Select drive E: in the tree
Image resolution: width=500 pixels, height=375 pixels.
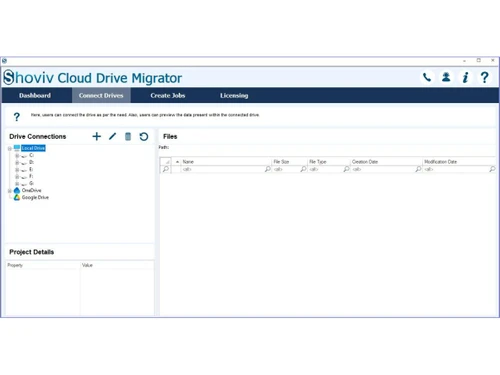click(x=31, y=169)
